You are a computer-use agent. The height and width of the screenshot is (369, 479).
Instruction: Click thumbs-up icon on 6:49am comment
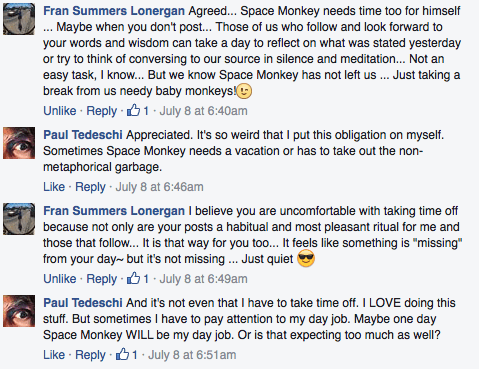coord(133,278)
